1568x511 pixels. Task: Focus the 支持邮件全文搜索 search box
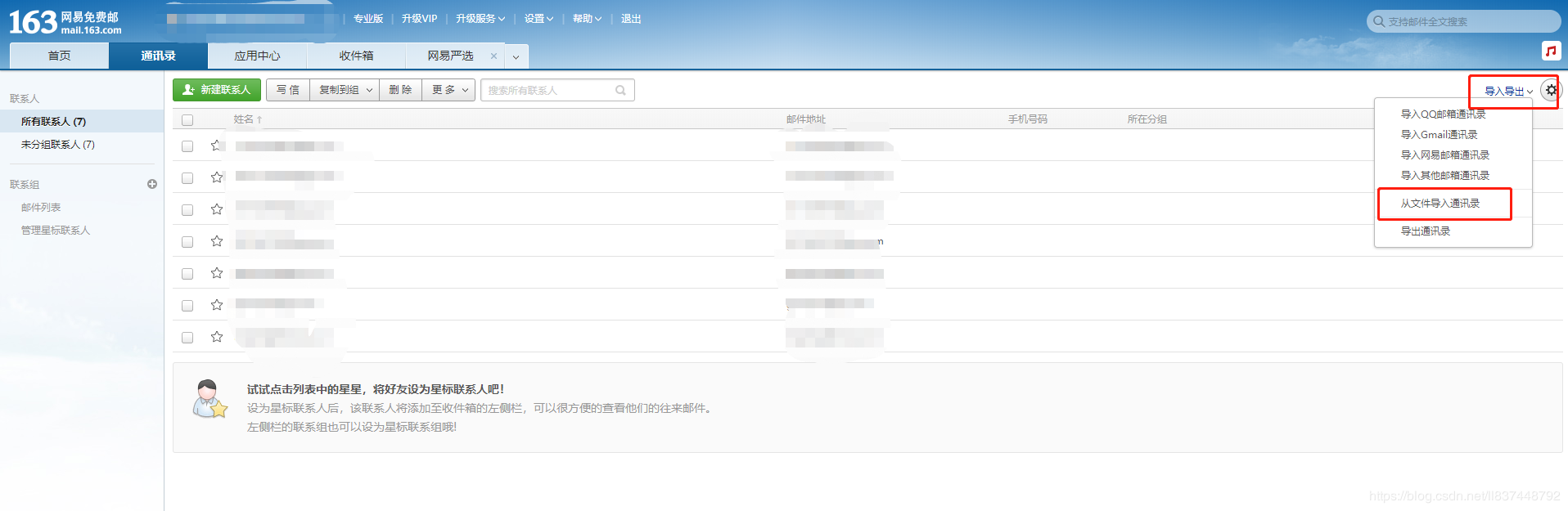[1465, 21]
